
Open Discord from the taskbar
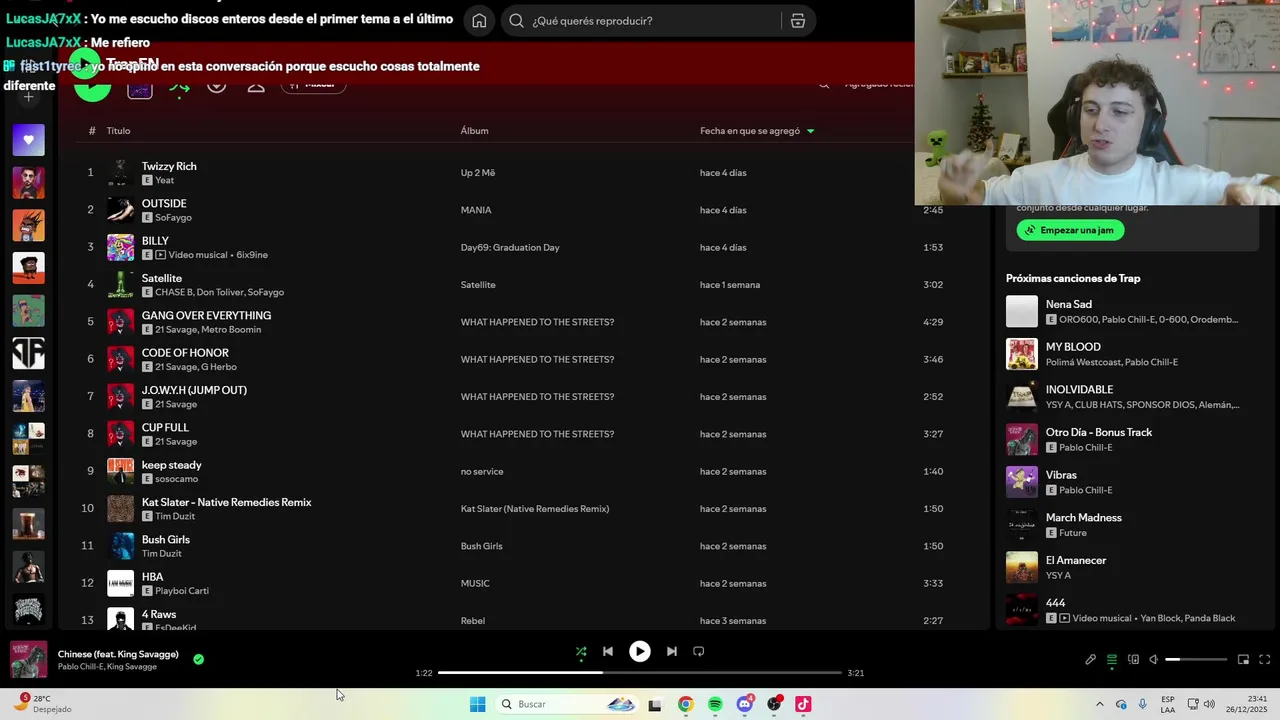(744, 704)
